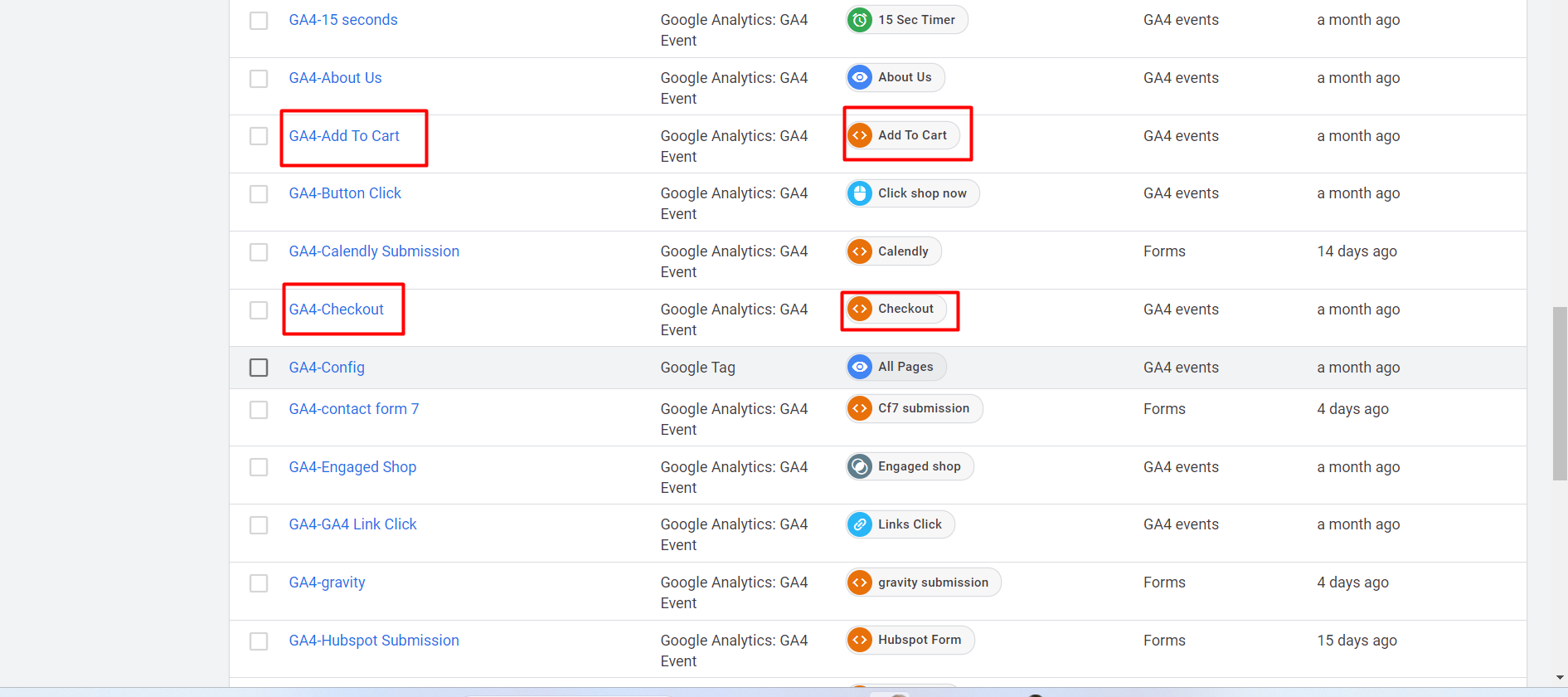Click the Links Click trigger icon
The height and width of the screenshot is (697, 1568).
point(860,524)
